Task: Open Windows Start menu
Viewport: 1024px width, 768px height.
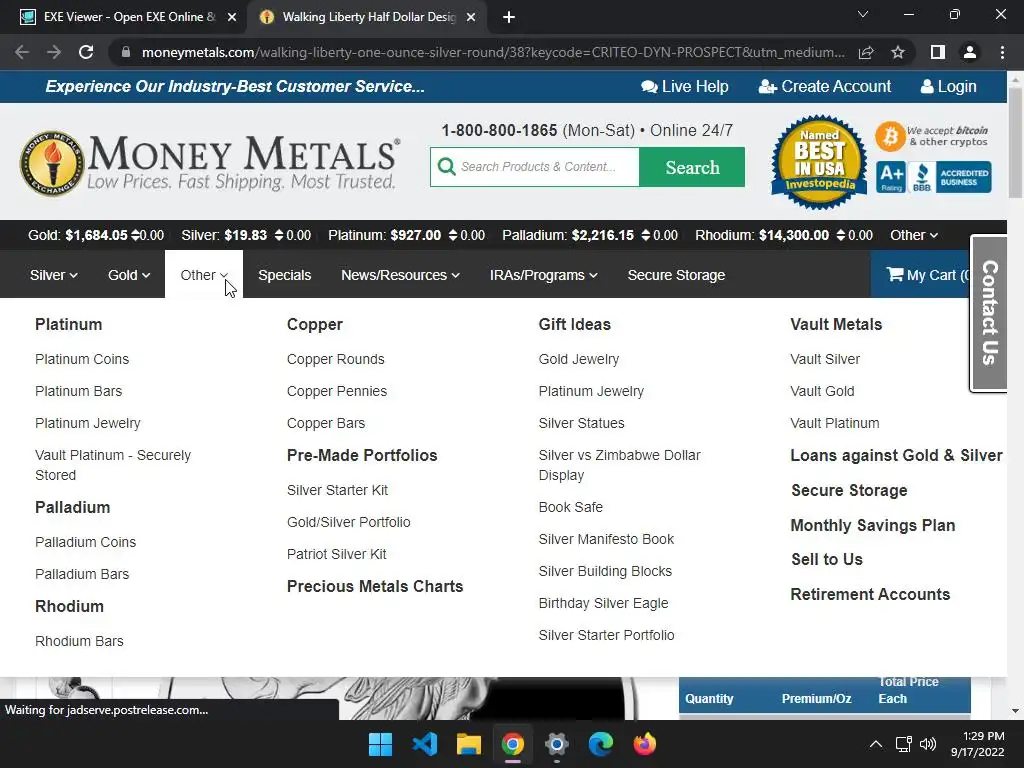Action: coord(380,744)
